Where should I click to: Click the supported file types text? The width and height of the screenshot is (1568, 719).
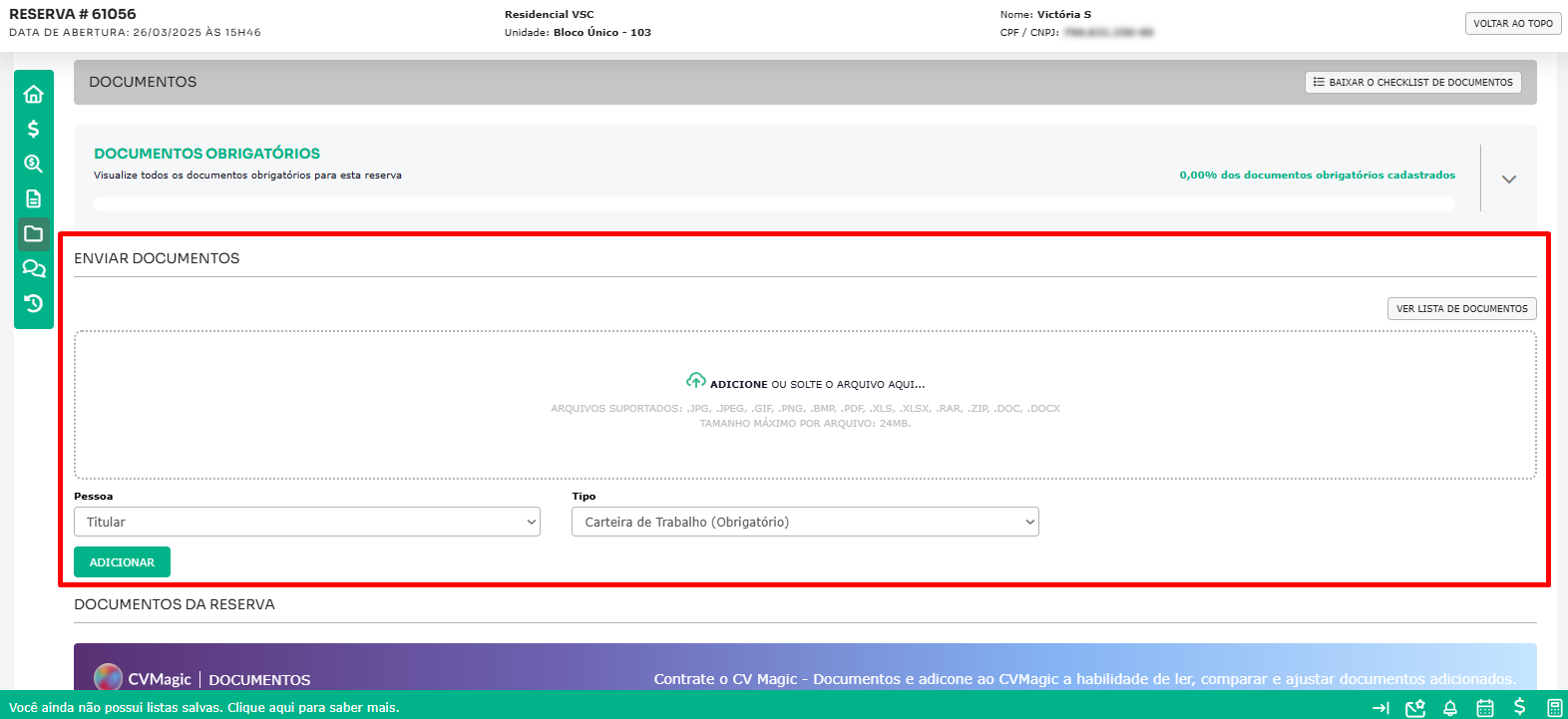coord(805,409)
